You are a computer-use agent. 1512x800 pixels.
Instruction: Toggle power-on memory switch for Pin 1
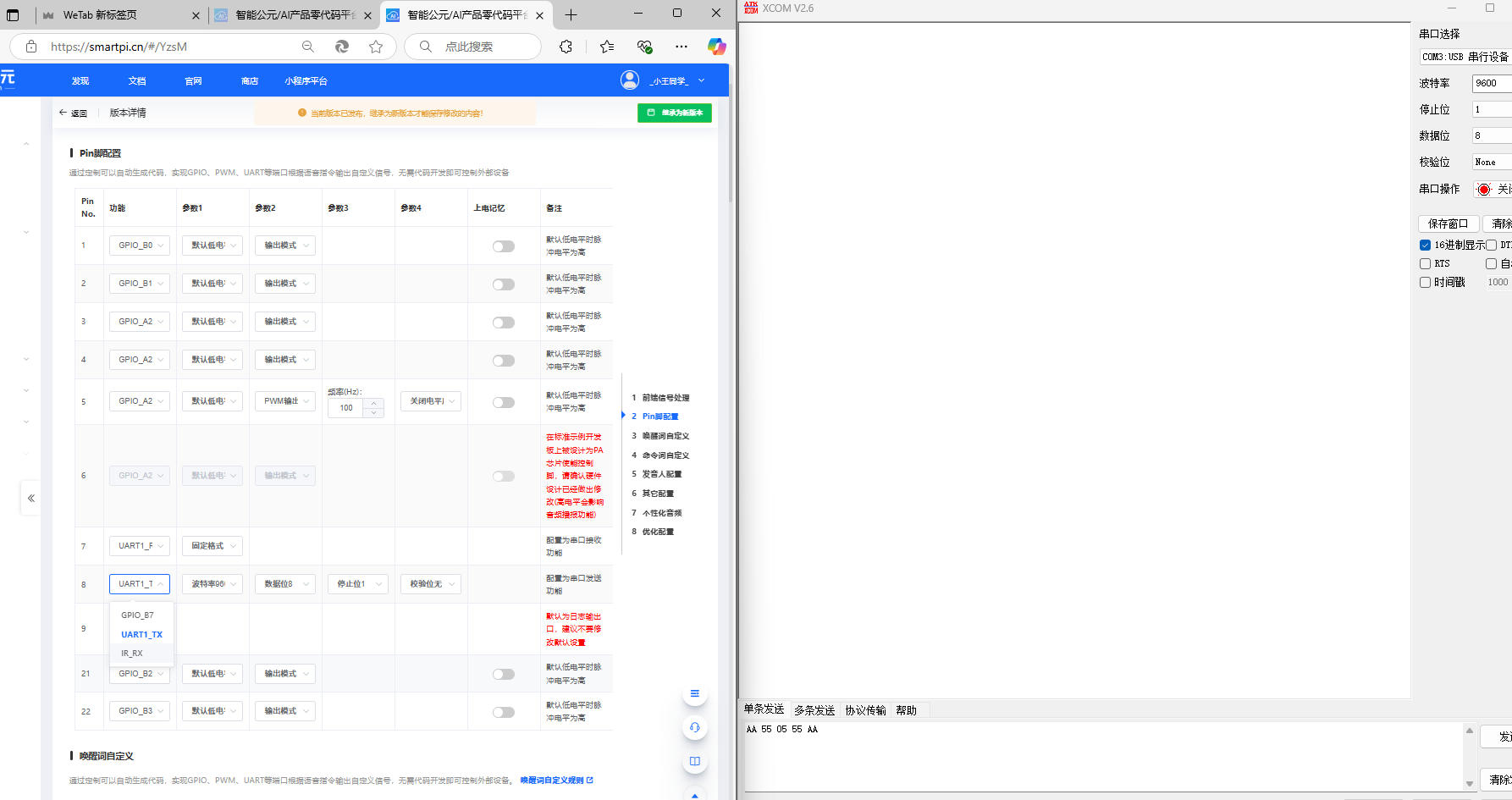pos(504,246)
